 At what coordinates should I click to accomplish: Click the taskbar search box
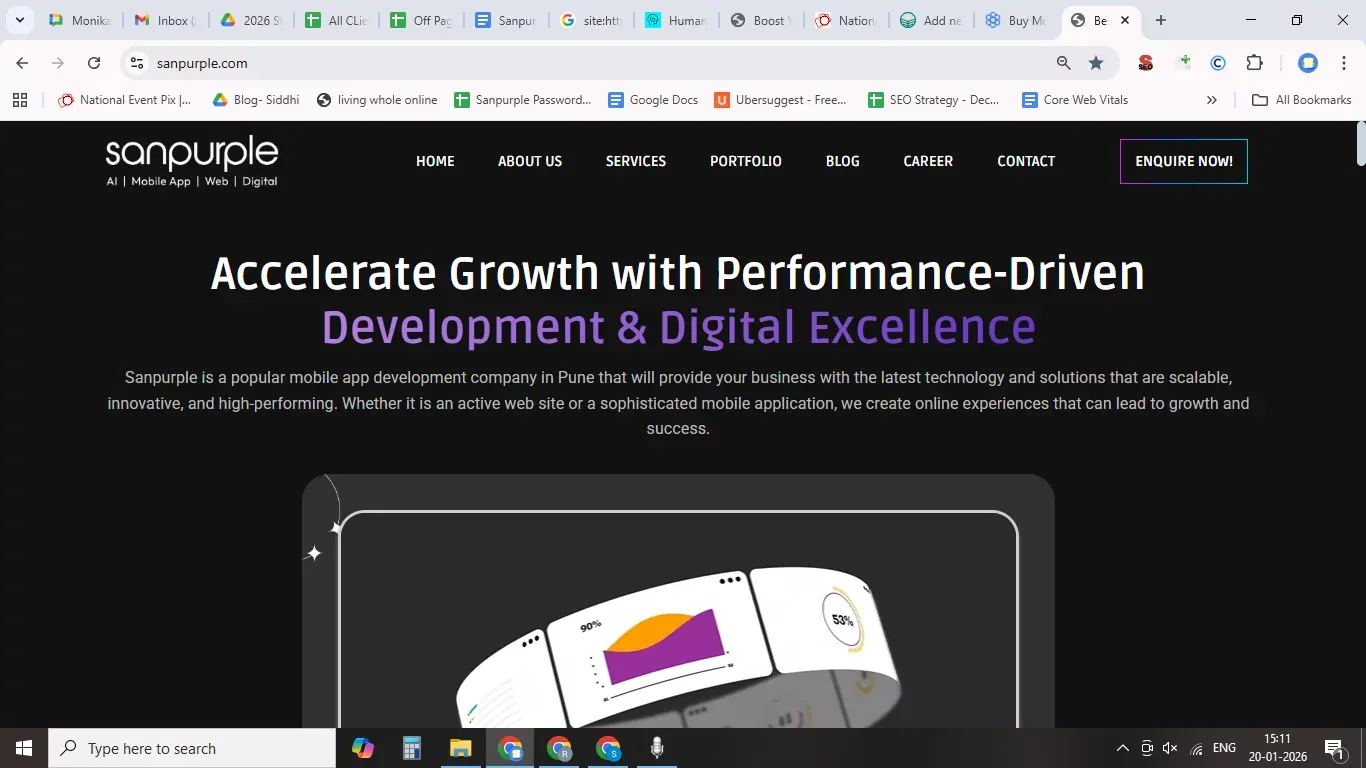click(x=192, y=748)
